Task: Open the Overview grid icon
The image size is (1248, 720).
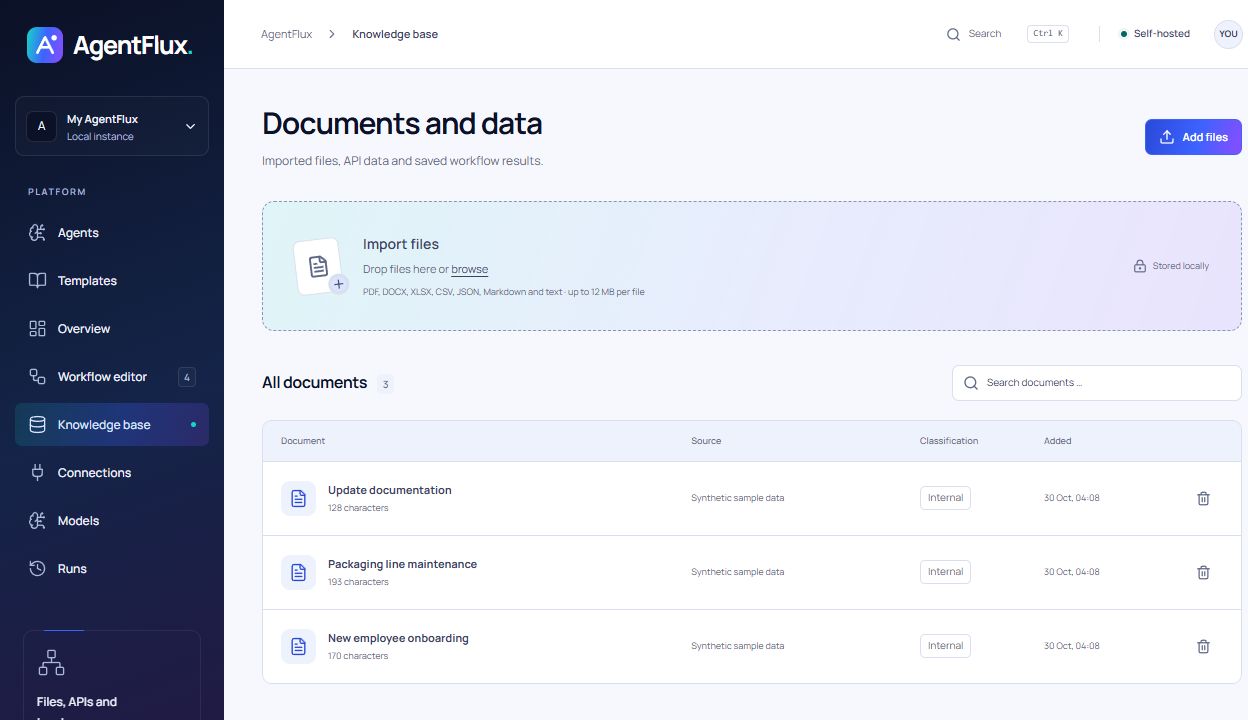Action: (37, 329)
